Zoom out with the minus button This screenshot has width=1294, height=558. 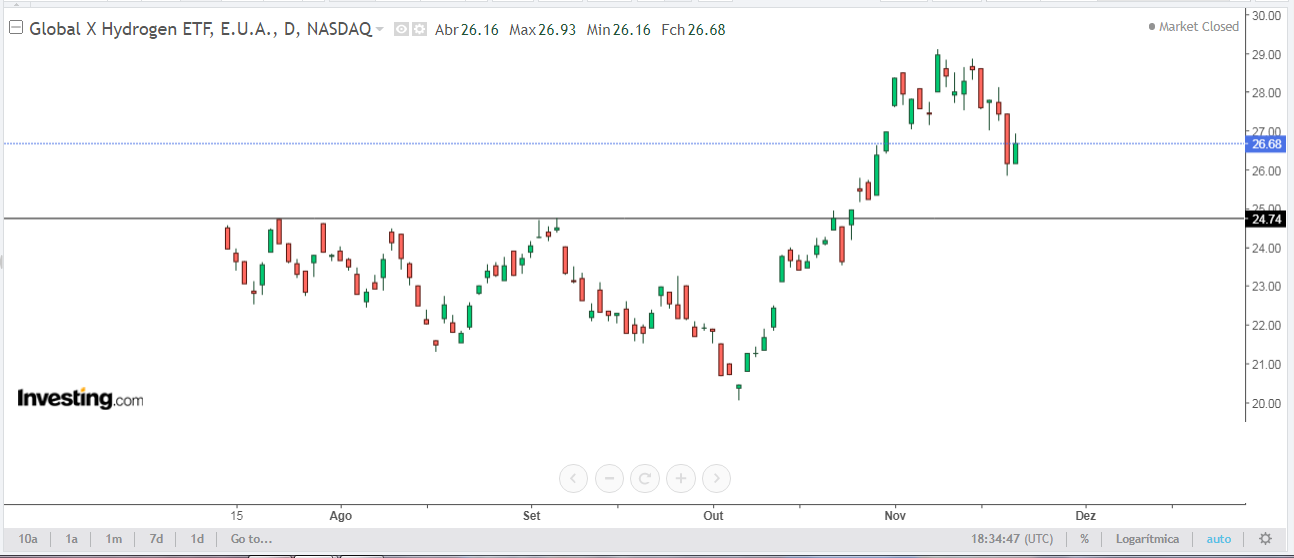coord(609,479)
